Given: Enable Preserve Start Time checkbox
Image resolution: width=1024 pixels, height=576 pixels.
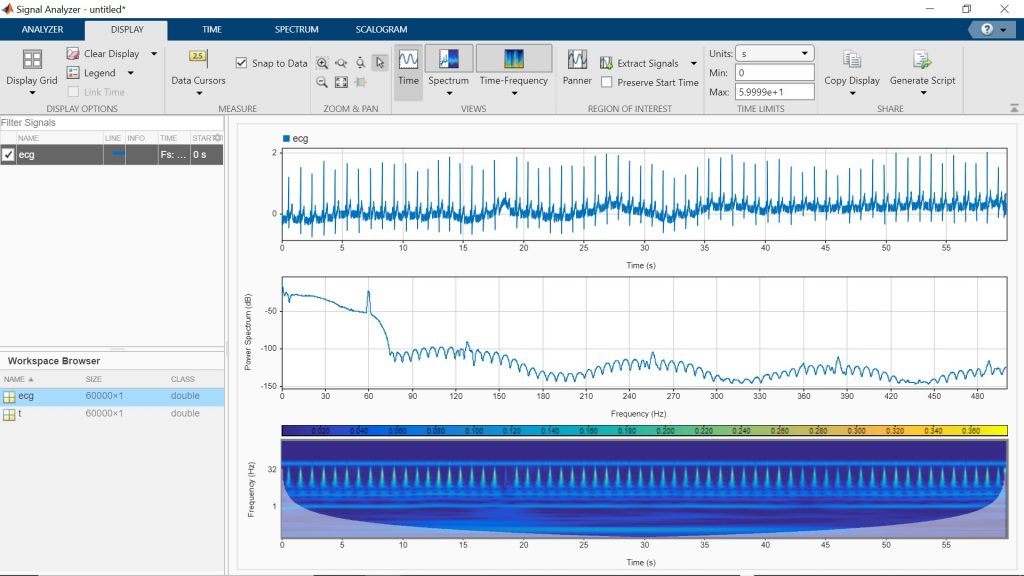Looking at the screenshot, I should point(607,83).
